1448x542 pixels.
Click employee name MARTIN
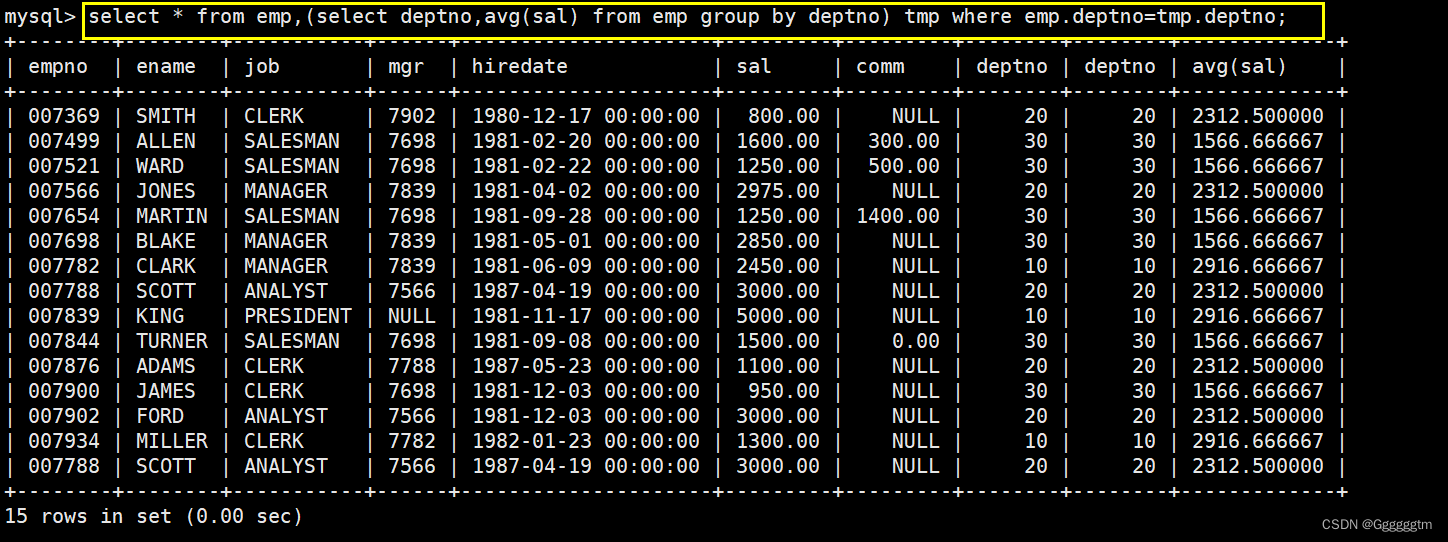click(172, 216)
